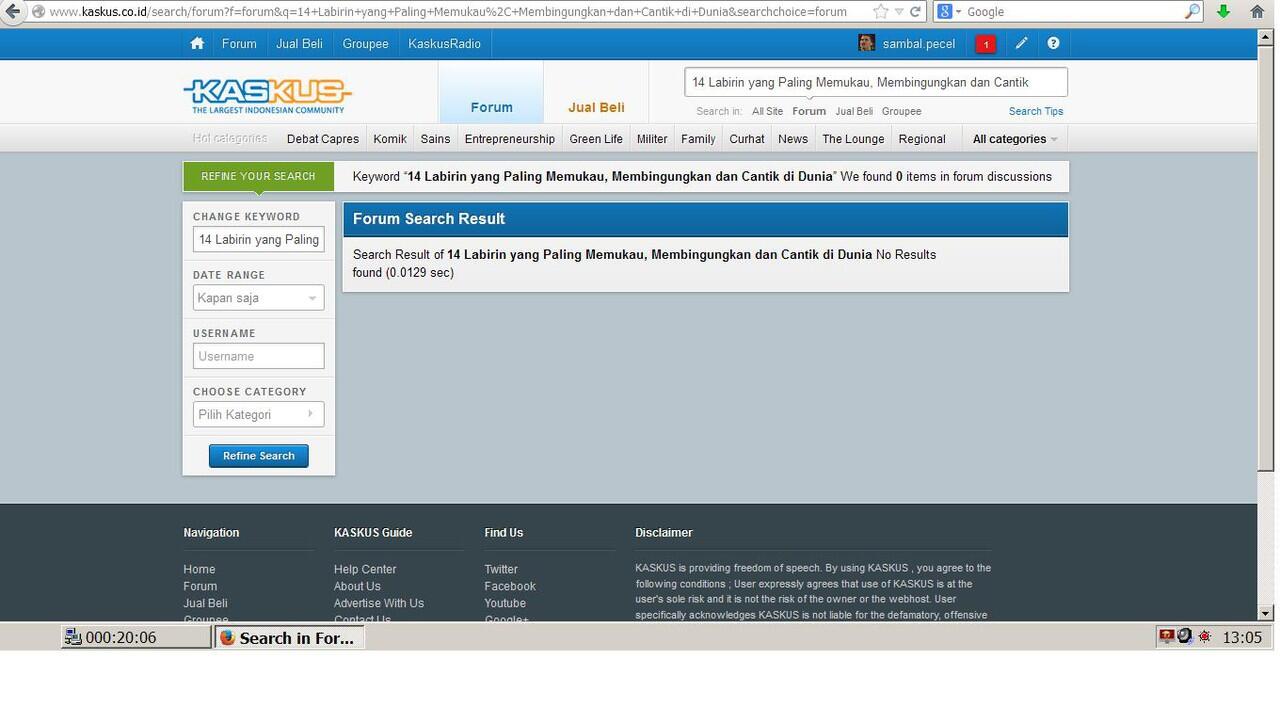This screenshot has width=1280, height=723.
Task: Click the red bug tray icon
Action: [x=1205, y=637]
